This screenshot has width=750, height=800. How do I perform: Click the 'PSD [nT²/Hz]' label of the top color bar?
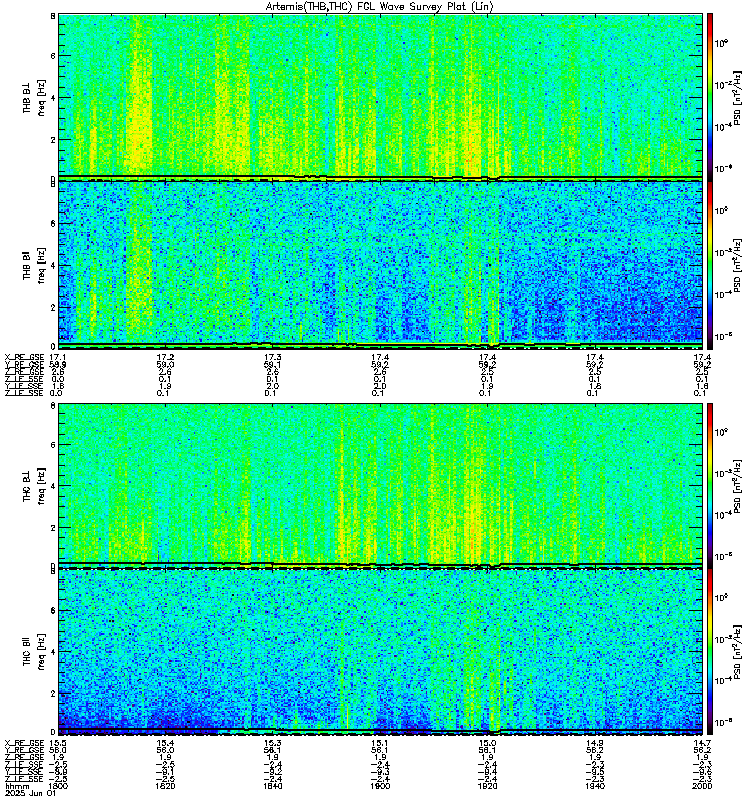[x=738, y=97]
